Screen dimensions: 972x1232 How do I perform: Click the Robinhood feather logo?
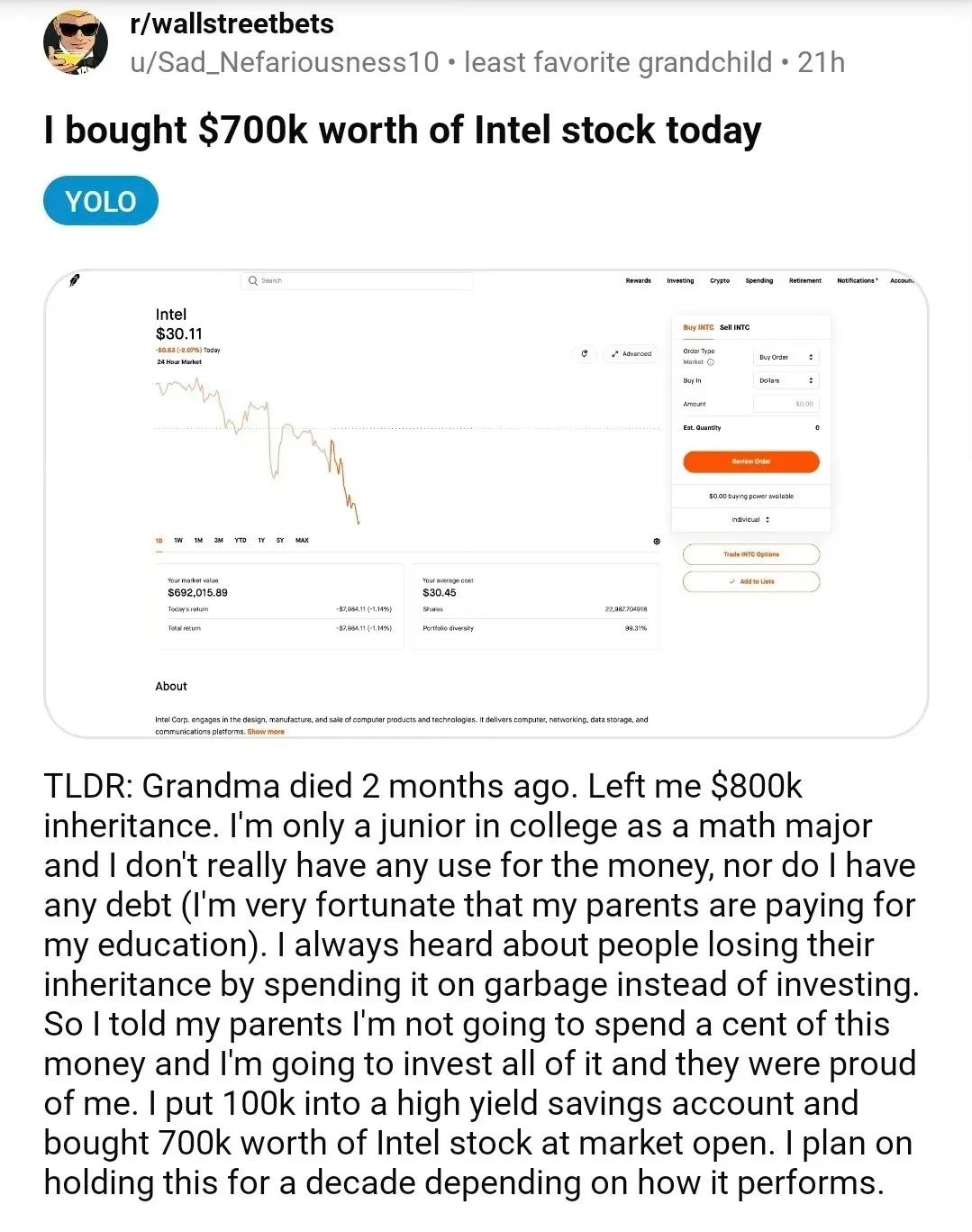point(76,281)
